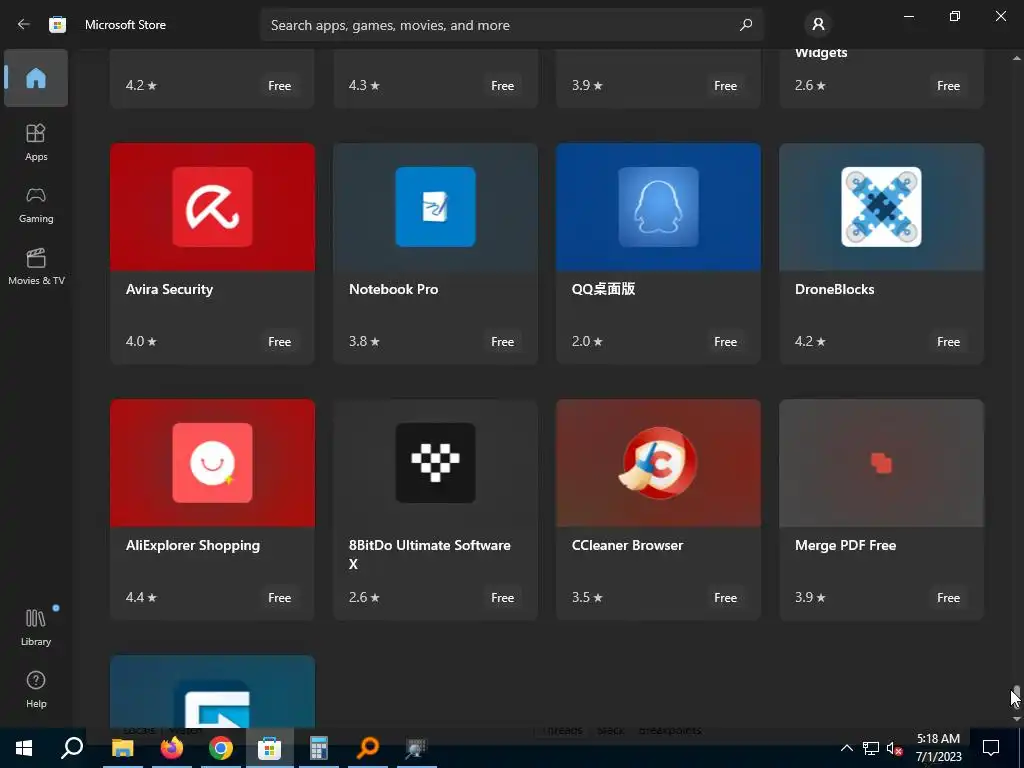Launch Firefox from the taskbar
This screenshot has width=1024, height=768.
[172, 748]
